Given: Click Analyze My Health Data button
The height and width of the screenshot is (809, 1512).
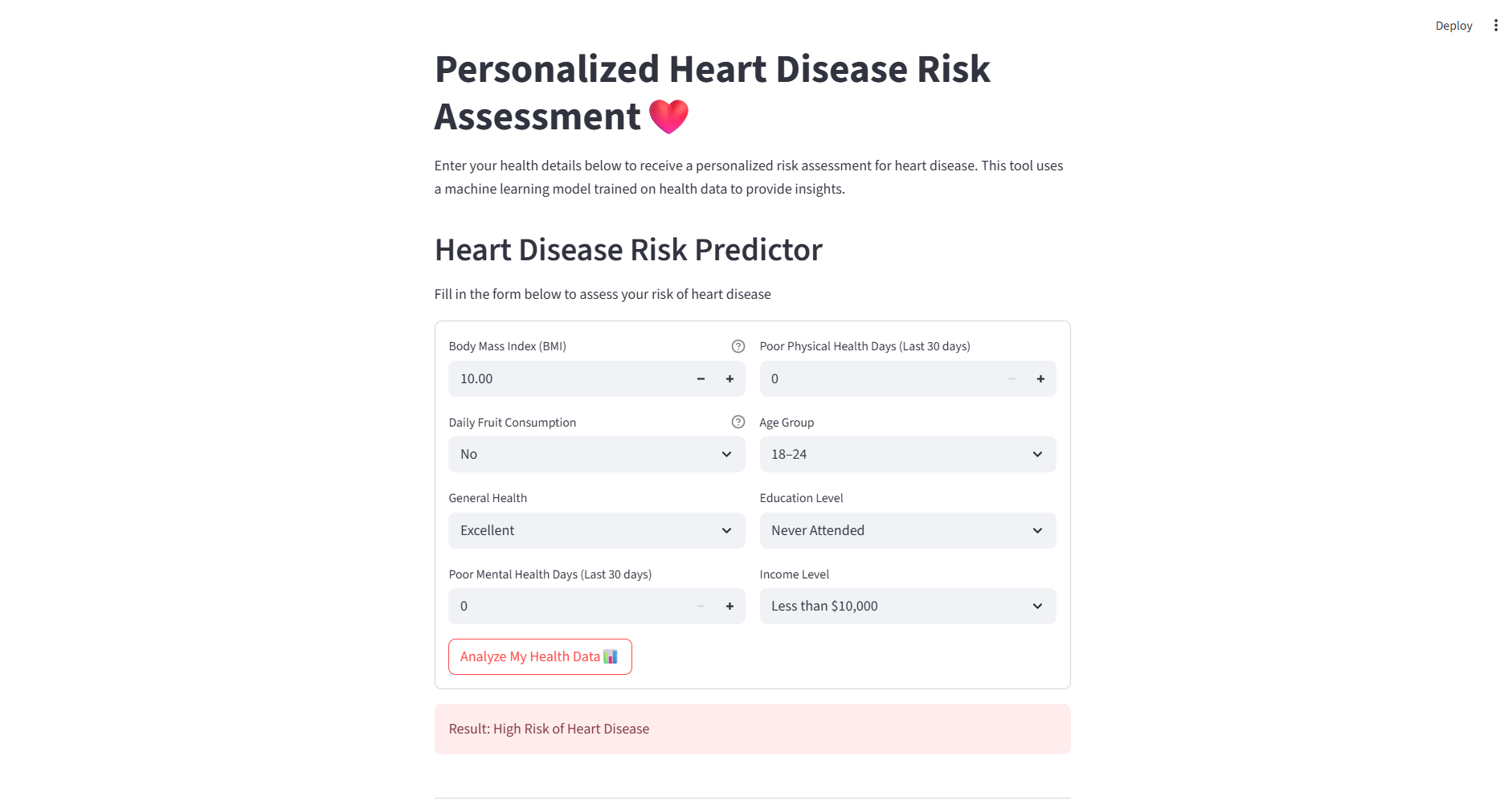Looking at the screenshot, I should [x=540, y=657].
